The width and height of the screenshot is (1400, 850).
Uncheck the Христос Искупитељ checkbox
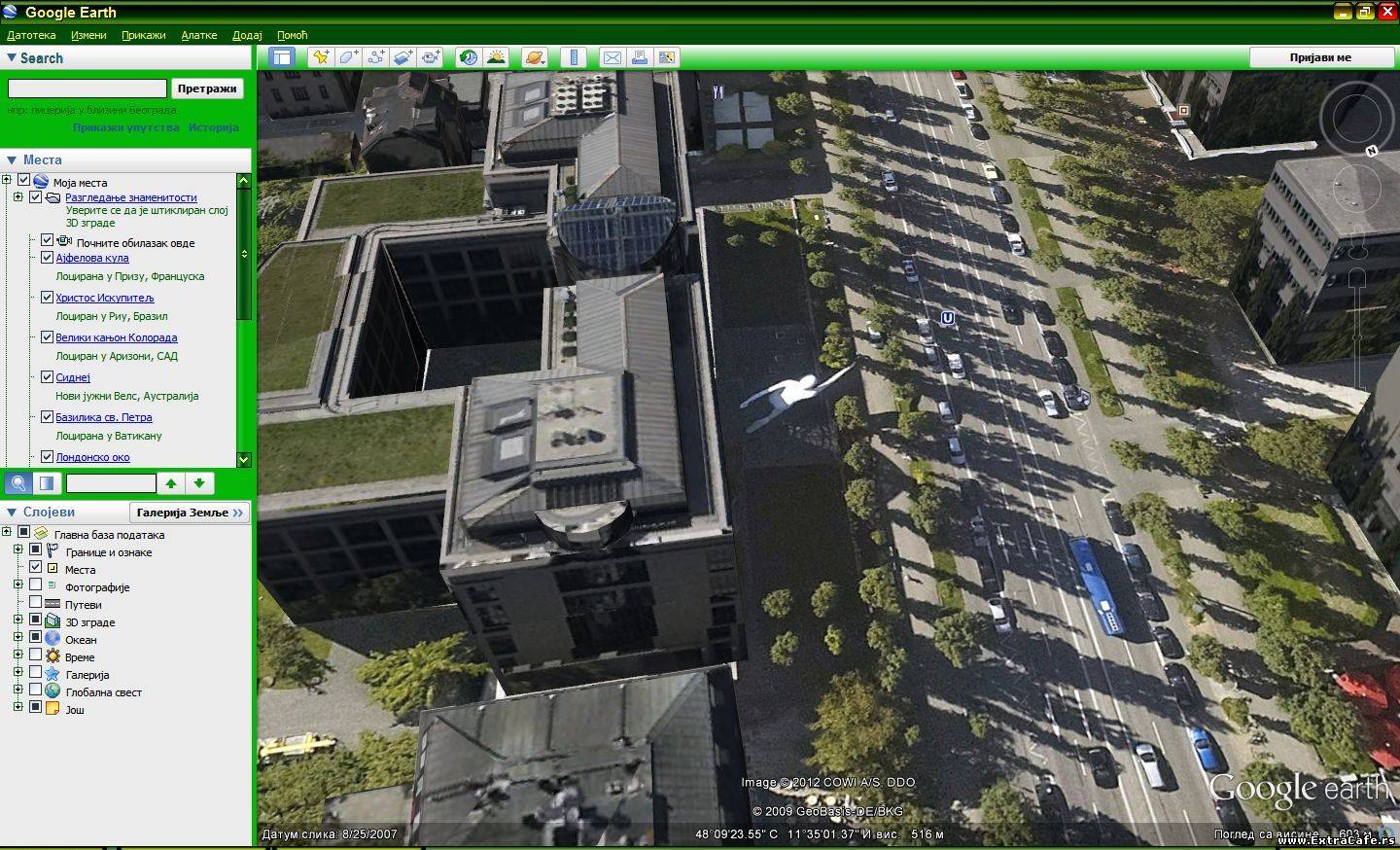tap(47, 298)
